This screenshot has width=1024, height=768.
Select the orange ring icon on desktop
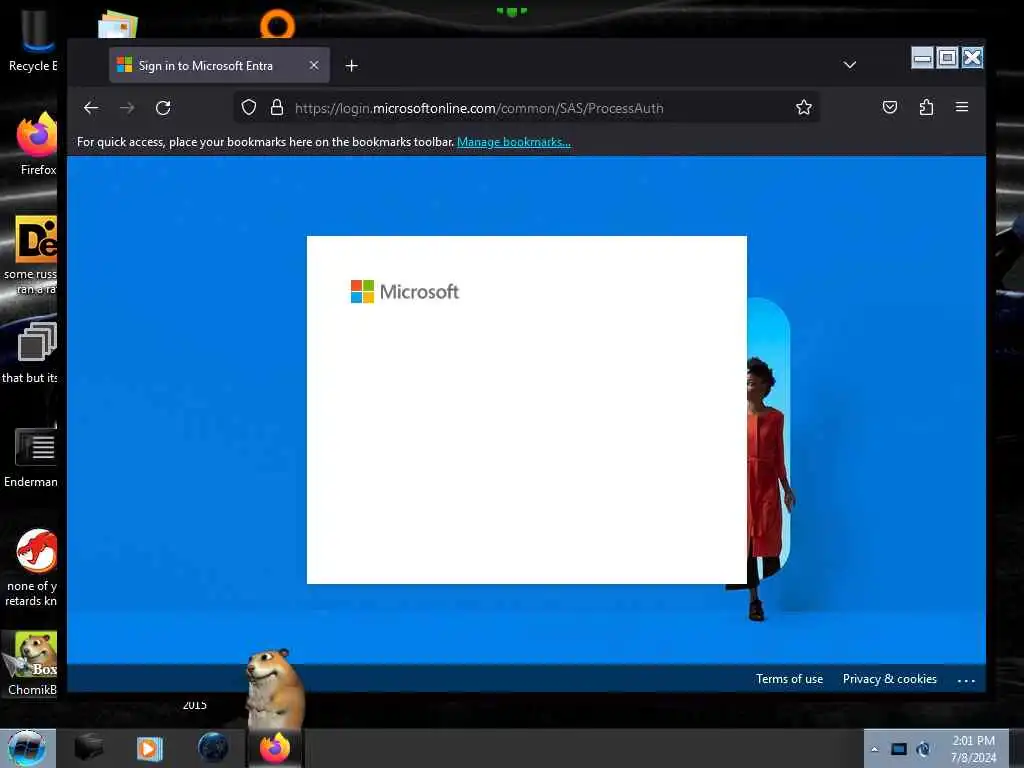(278, 24)
